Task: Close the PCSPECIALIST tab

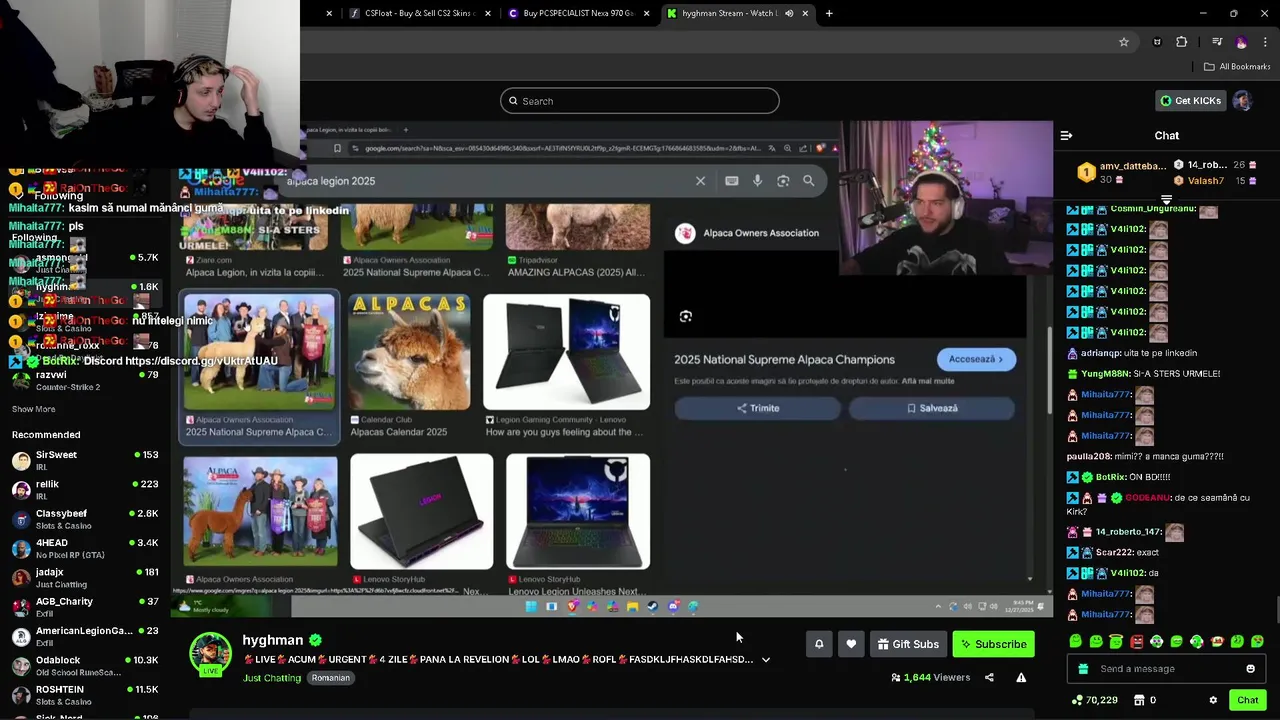Action: 647,13
